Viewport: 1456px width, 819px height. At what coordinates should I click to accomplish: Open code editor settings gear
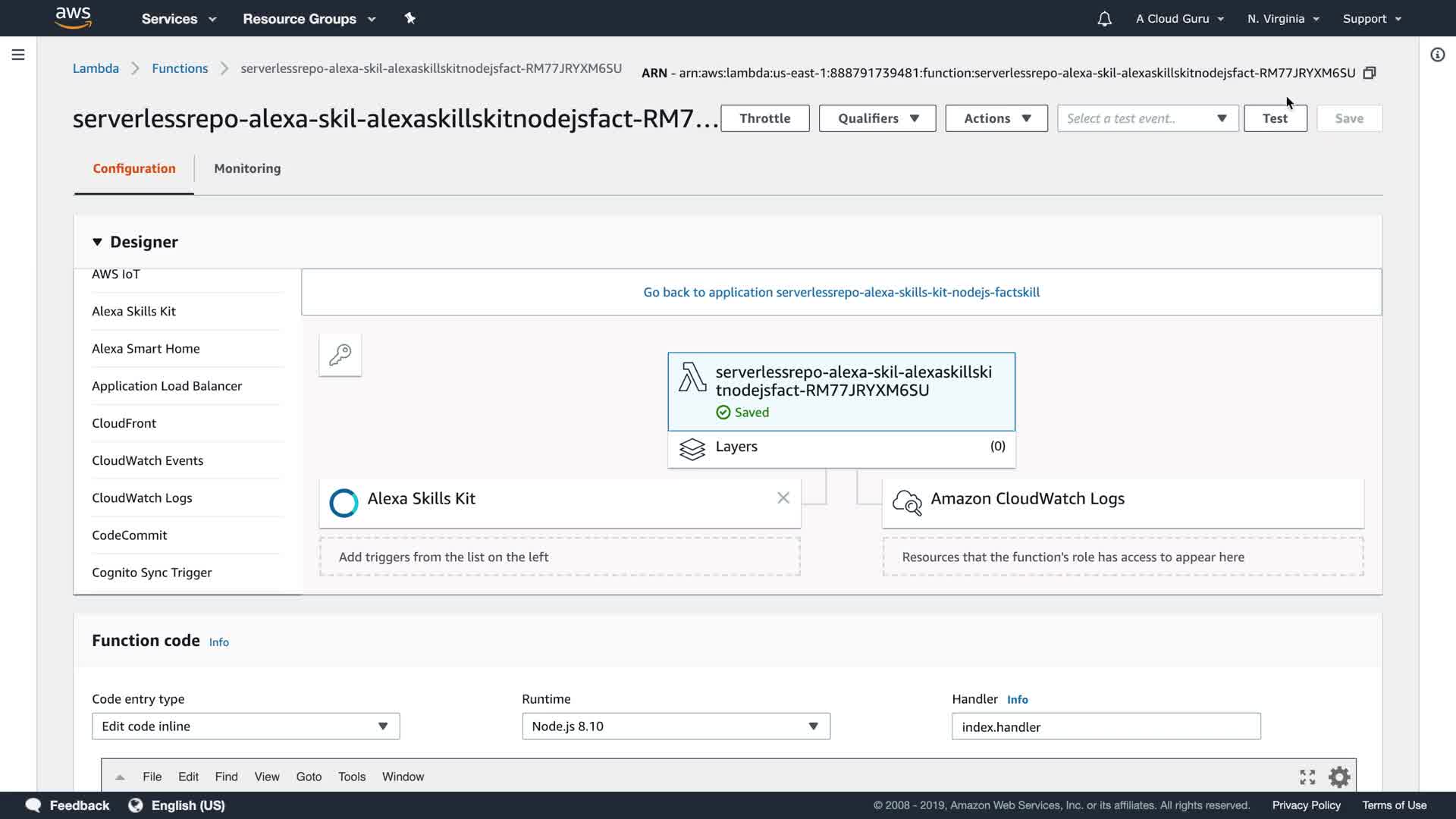pos(1339,777)
